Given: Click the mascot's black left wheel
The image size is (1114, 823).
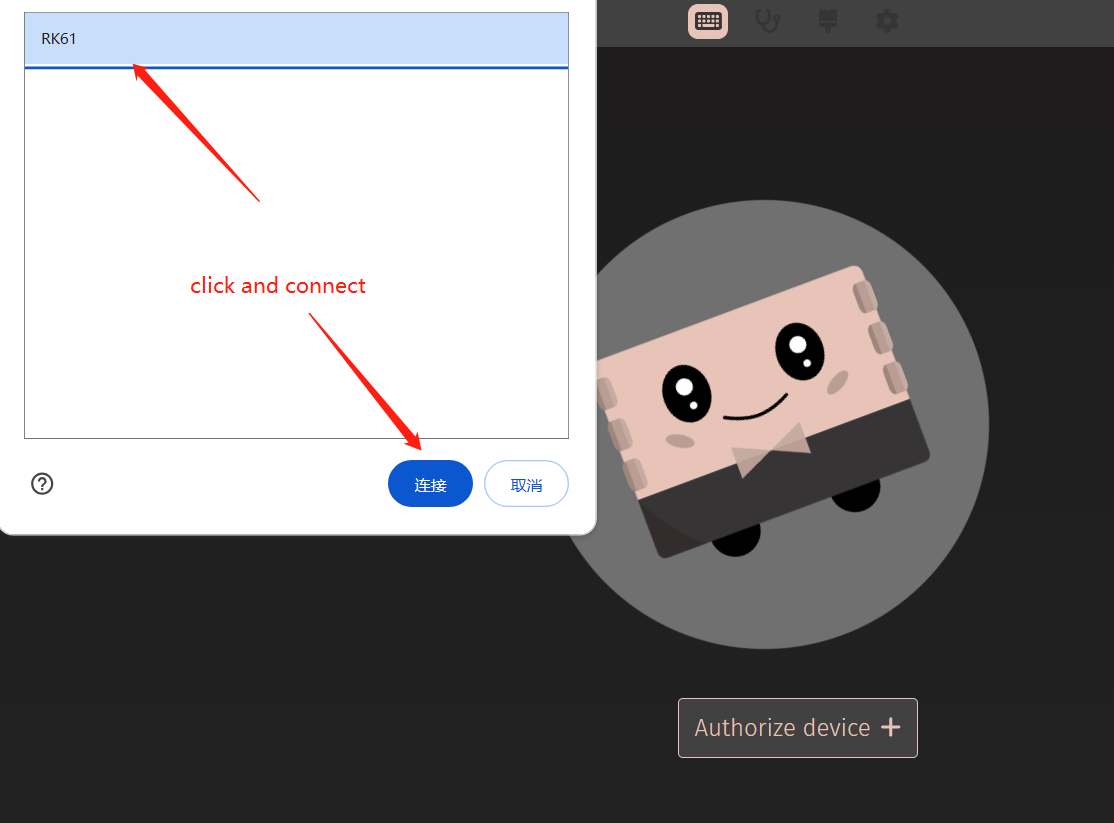Looking at the screenshot, I should pyautogui.click(x=735, y=538).
